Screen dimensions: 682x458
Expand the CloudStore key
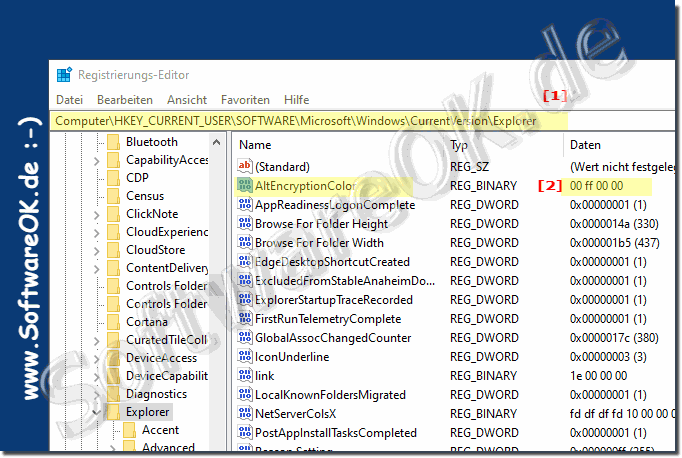(x=97, y=251)
